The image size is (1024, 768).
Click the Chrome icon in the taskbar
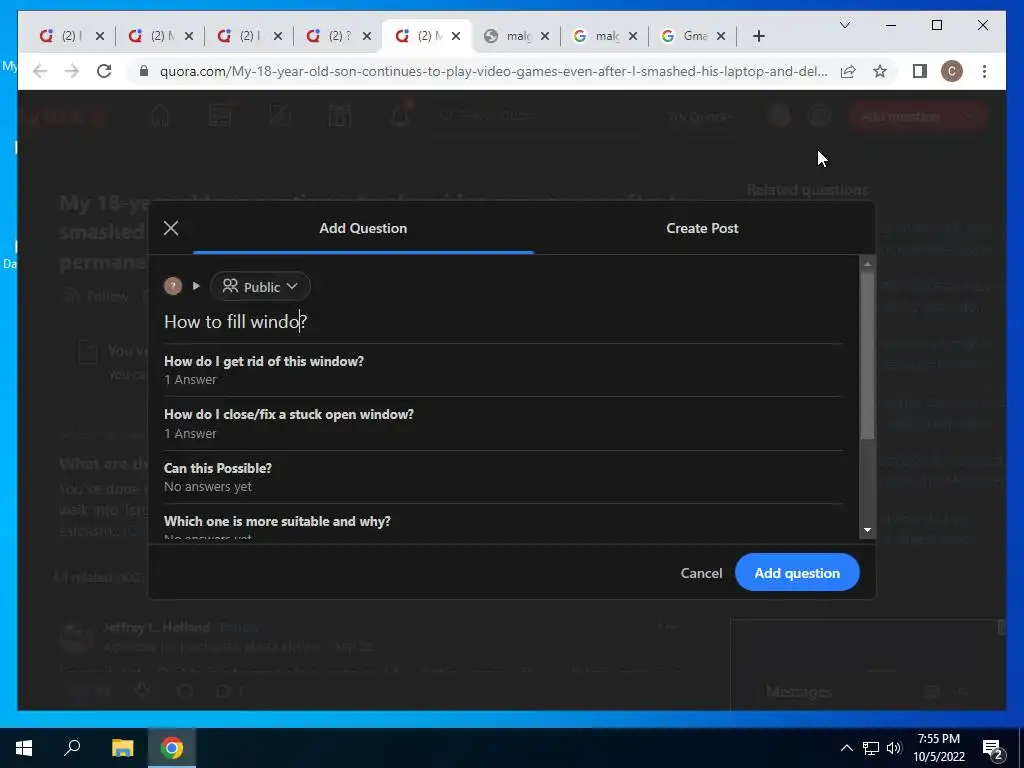(x=172, y=748)
